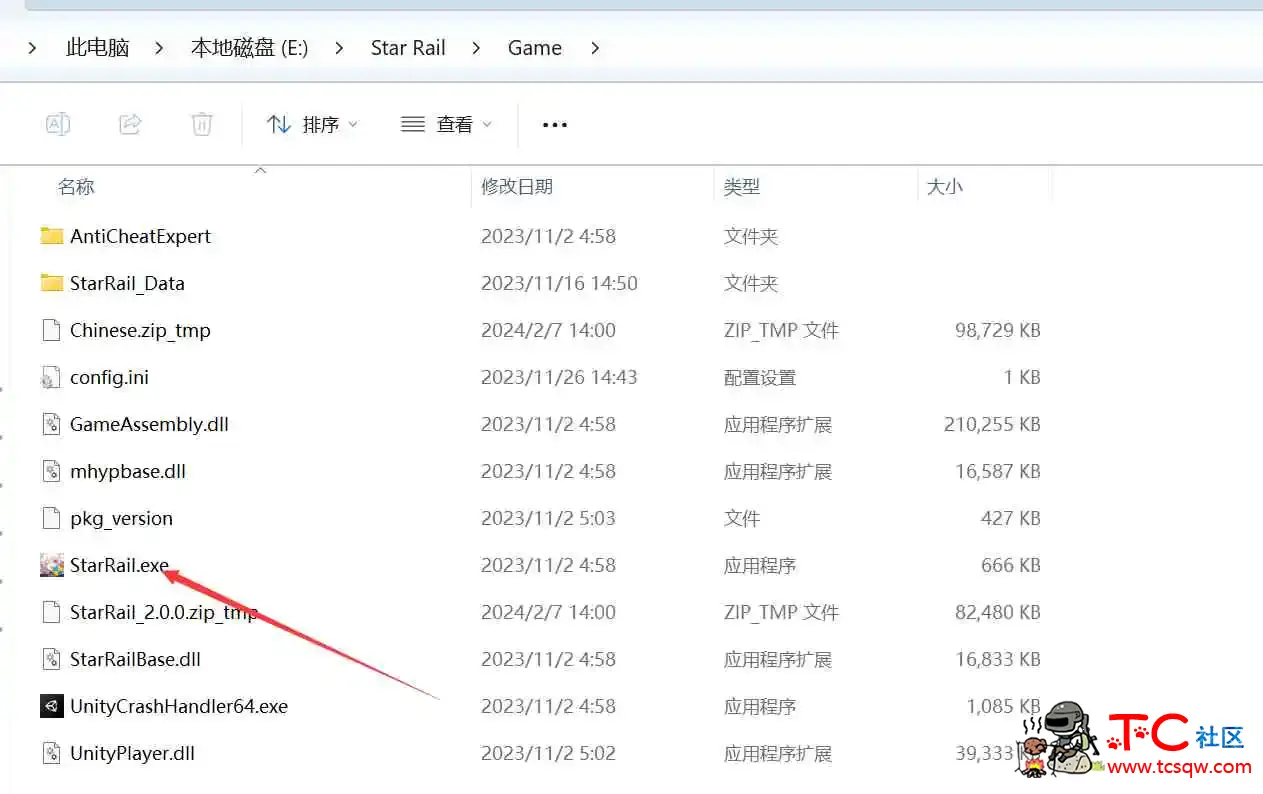
Task: Click the mhypbase.dll file icon
Action: 52,471
